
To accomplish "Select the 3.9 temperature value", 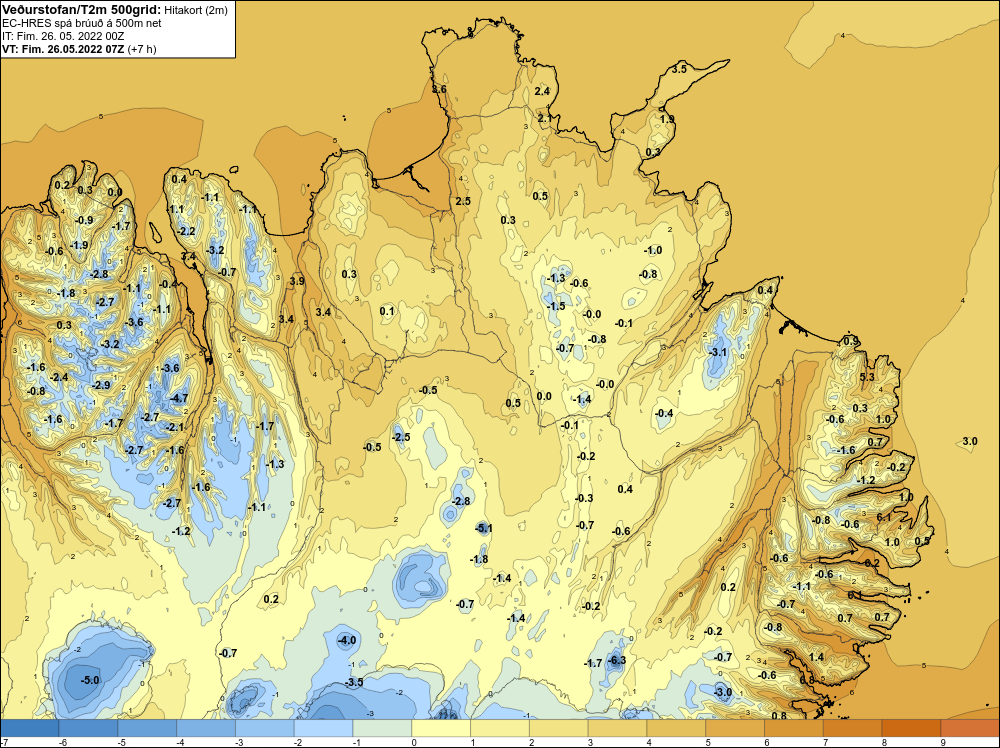I will 297,281.
